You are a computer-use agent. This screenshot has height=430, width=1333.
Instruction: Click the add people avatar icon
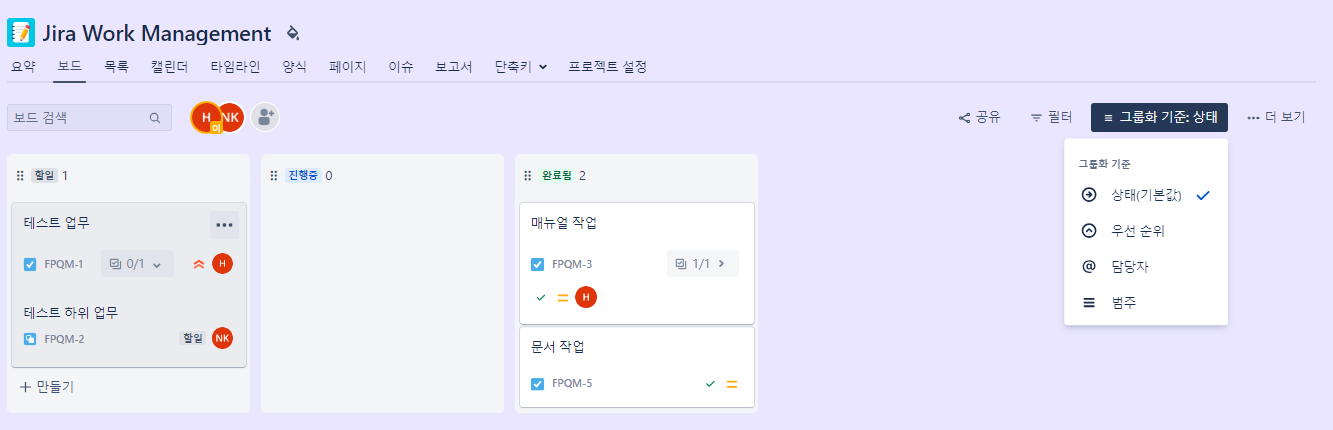pos(265,117)
